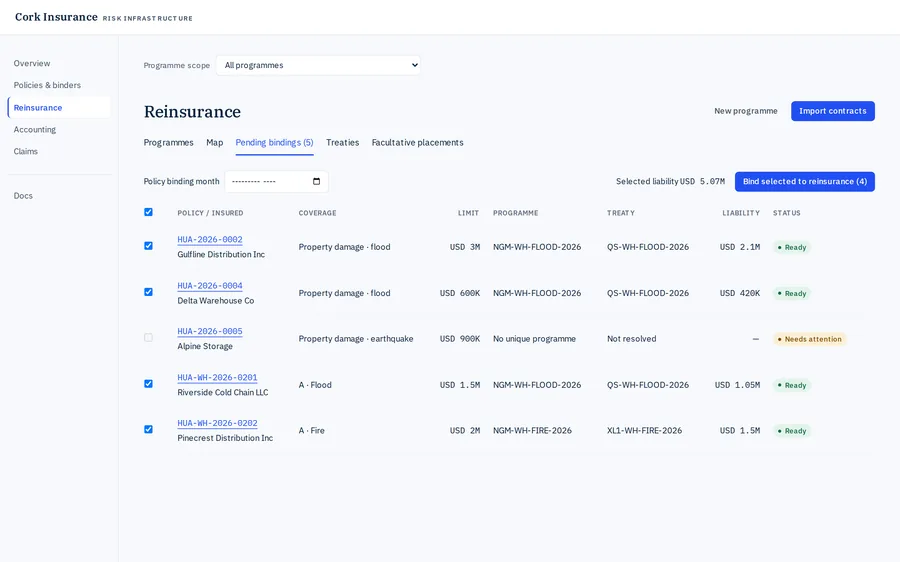Click the Import contracts button

tap(833, 111)
